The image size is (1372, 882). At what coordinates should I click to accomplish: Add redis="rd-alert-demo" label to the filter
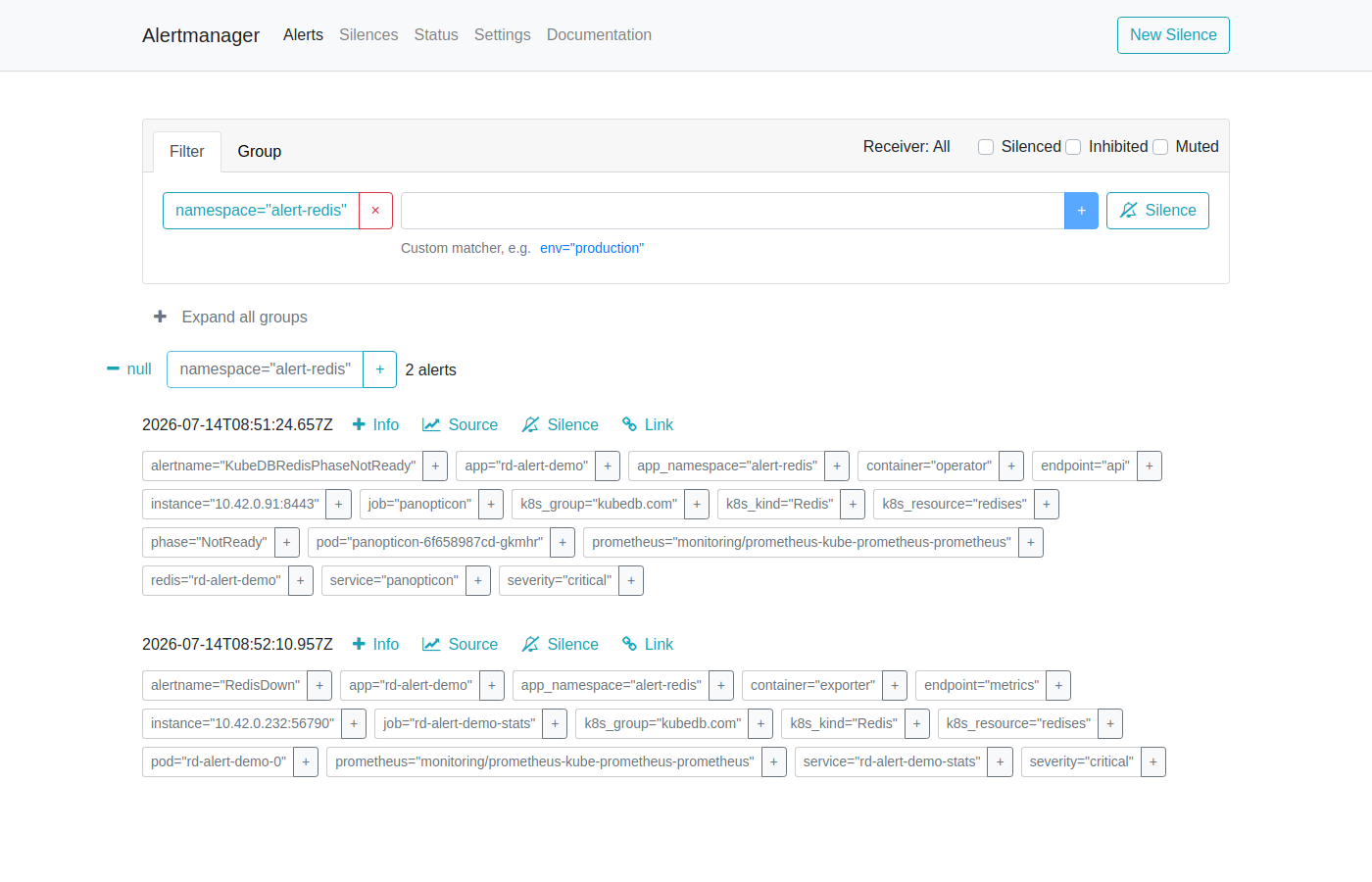(x=301, y=580)
